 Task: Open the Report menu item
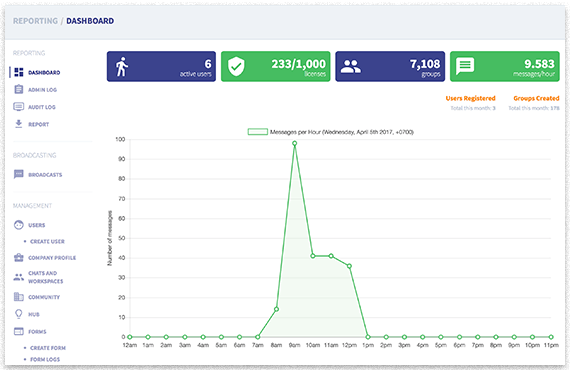tap(39, 124)
